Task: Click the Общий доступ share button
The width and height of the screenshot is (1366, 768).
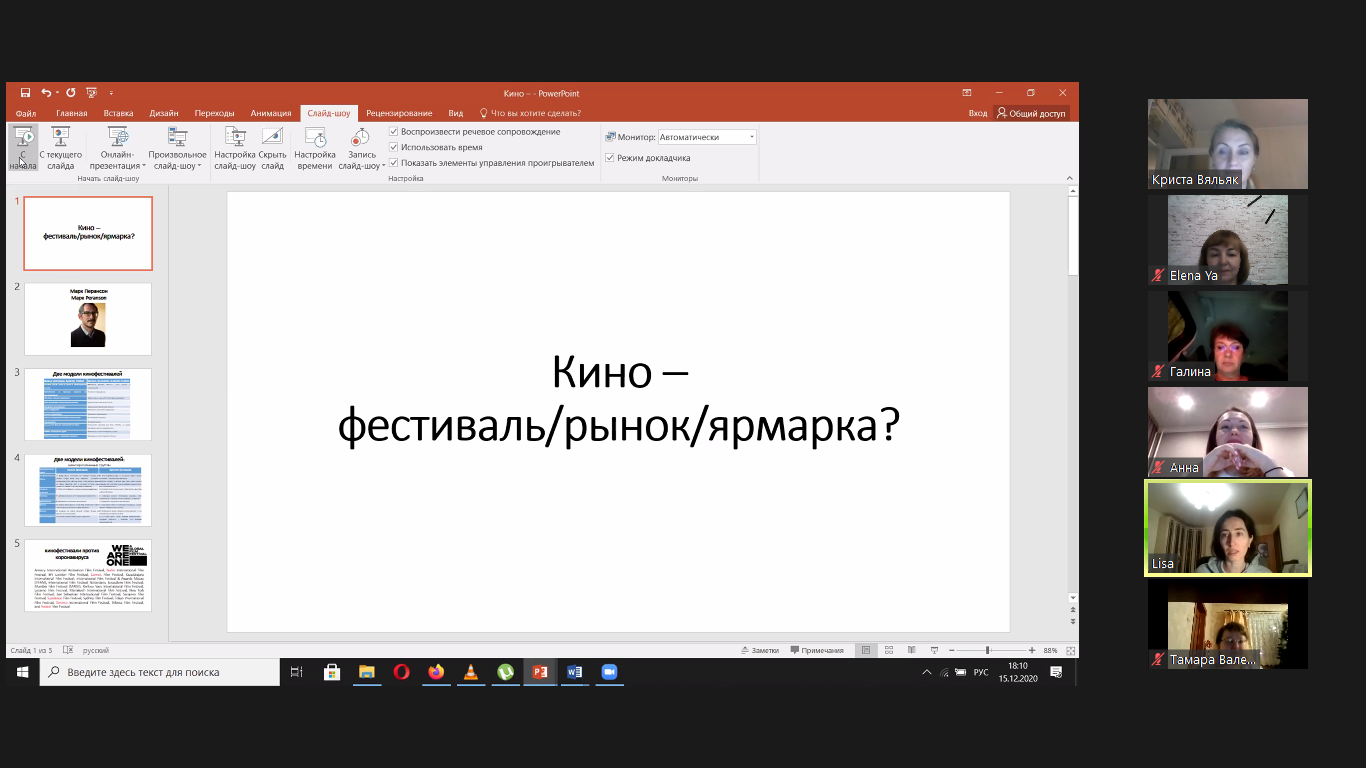Action: click(x=1031, y=114)
